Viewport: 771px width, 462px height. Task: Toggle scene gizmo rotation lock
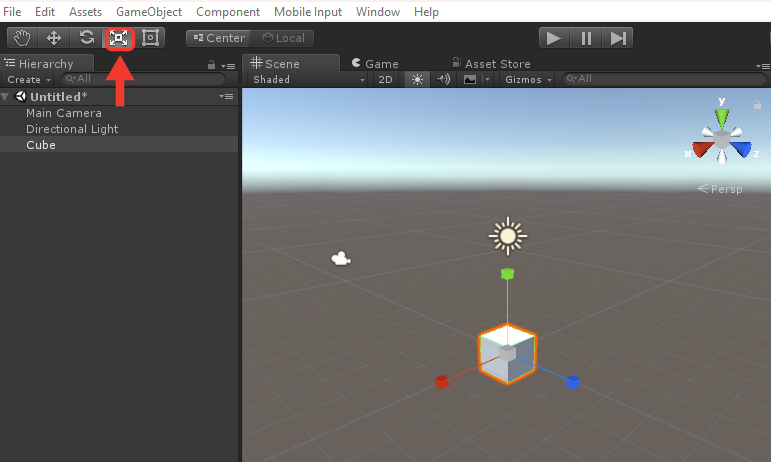[x=757, y=105]
